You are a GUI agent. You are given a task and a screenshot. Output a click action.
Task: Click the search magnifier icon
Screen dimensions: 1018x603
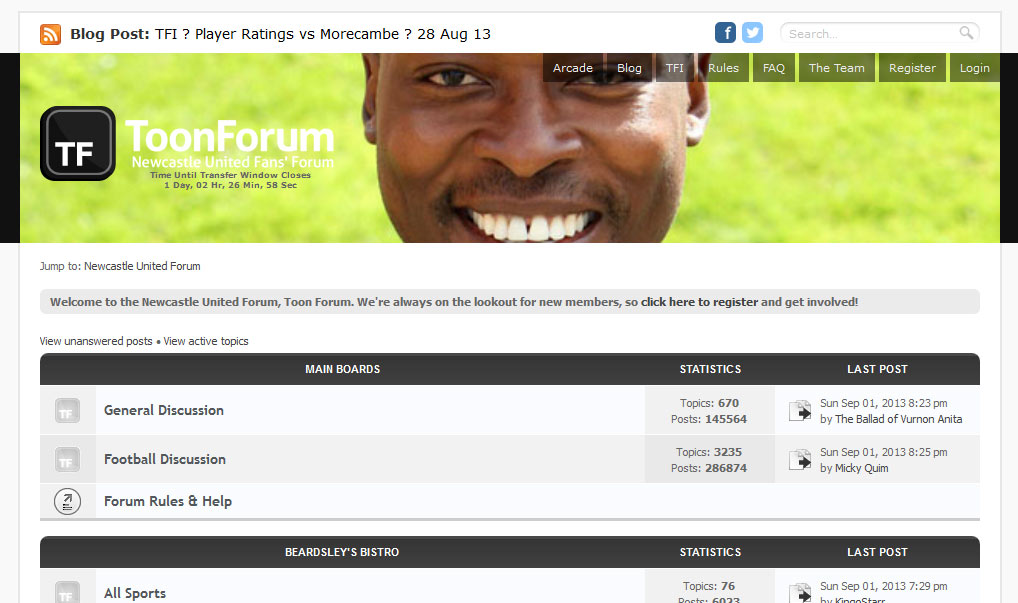(x=966, y=32)
